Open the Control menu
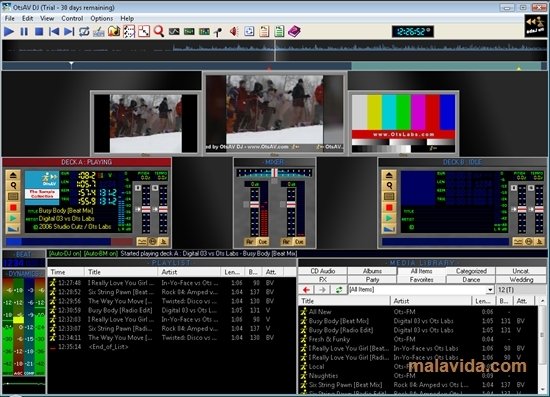This screenshot has height=397, width=550. pyautogui.click(x=72, y=18)
